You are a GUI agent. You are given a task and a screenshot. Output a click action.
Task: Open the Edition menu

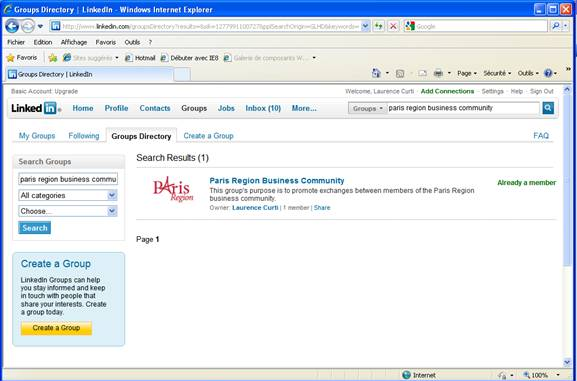click(x=43, y=42)
